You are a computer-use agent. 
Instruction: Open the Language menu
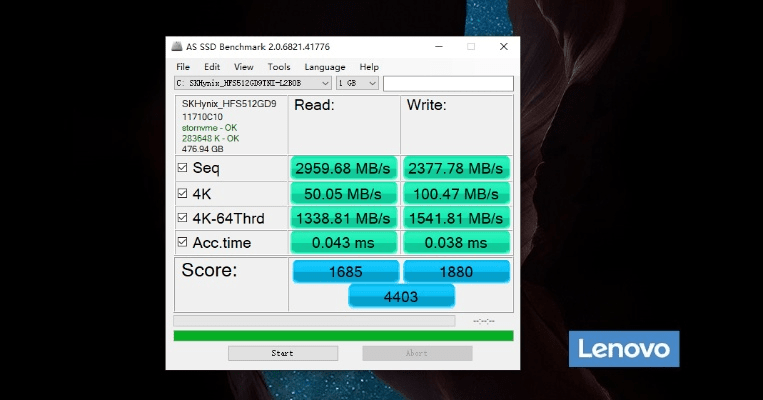point(325,67)
